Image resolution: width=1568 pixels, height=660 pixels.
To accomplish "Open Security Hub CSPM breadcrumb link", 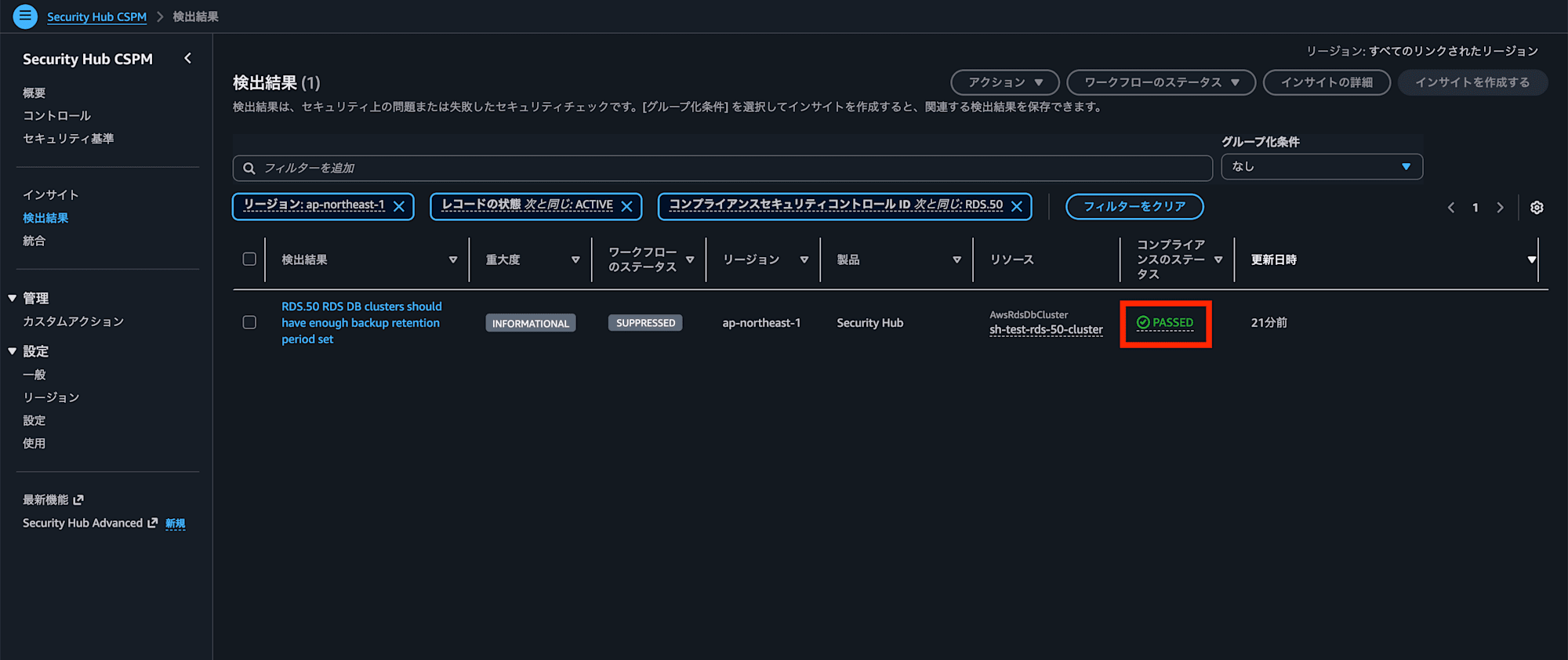I will (x=96, y=16).
